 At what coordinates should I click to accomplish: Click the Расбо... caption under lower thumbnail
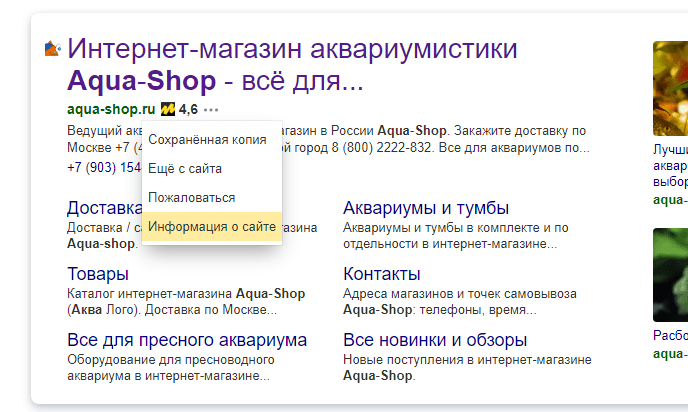tap(670, 335)
